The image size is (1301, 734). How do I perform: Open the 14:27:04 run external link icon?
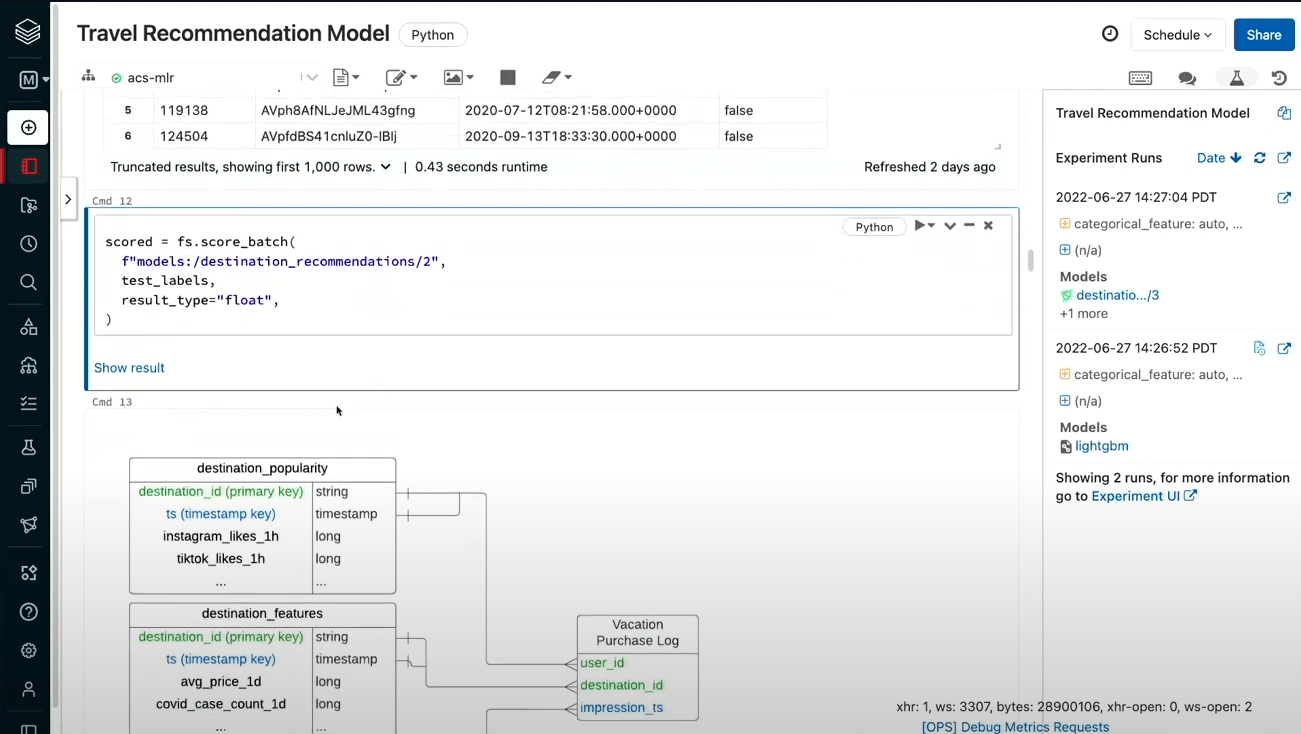point(1284,198)
